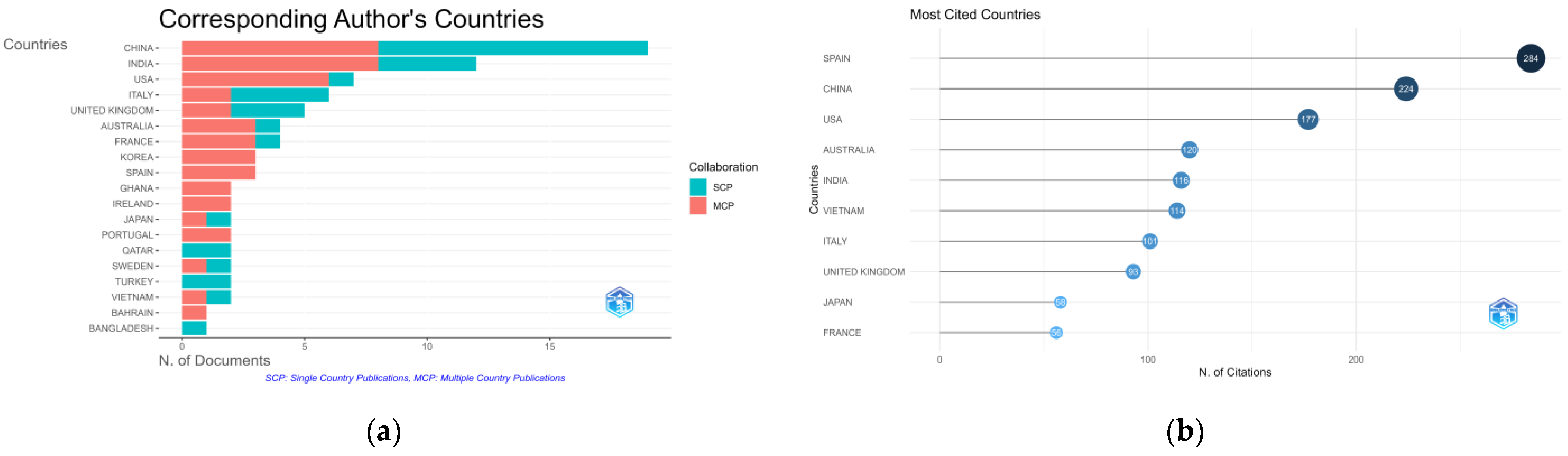Select the Spain 284 citations circle
This screenshot has width=1568, height=456.
point(1530,58)
